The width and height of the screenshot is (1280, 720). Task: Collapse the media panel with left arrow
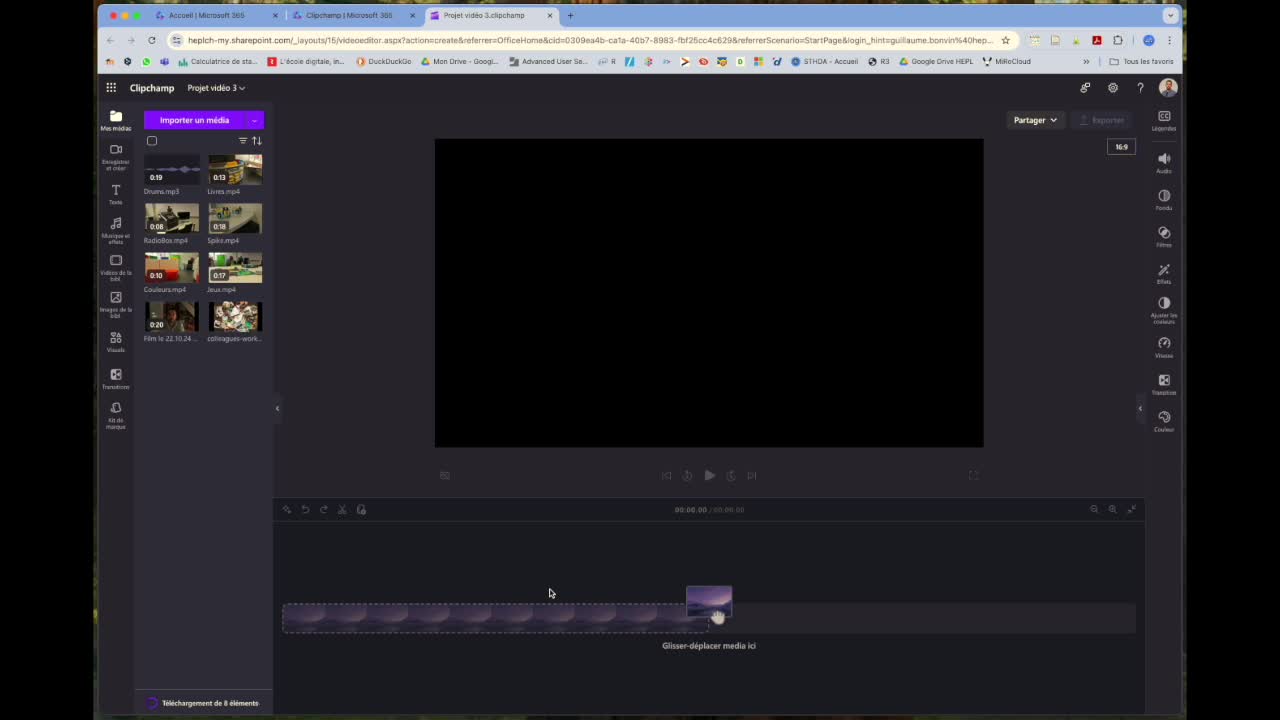[x=277, y=408]
